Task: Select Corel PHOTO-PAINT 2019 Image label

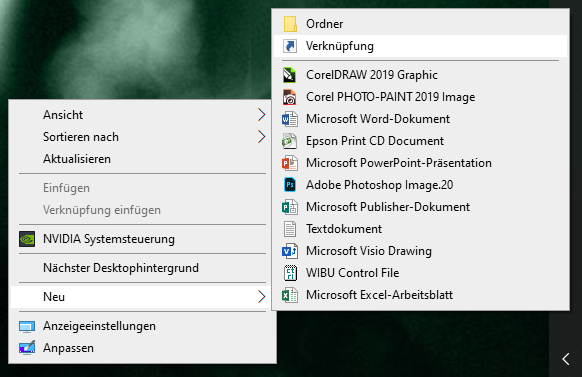Action: pyautogui.click(x=390, y=97)
